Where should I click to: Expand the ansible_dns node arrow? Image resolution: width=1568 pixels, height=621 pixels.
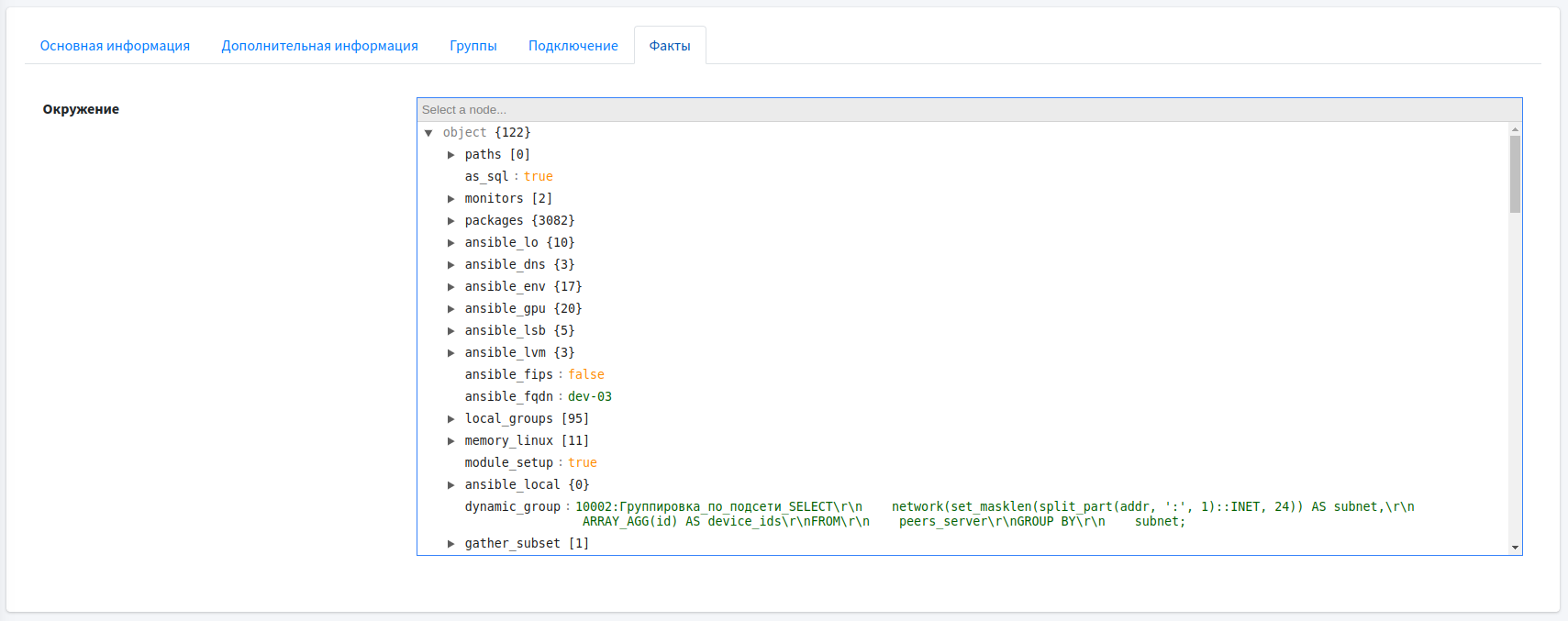coord(450,265)
